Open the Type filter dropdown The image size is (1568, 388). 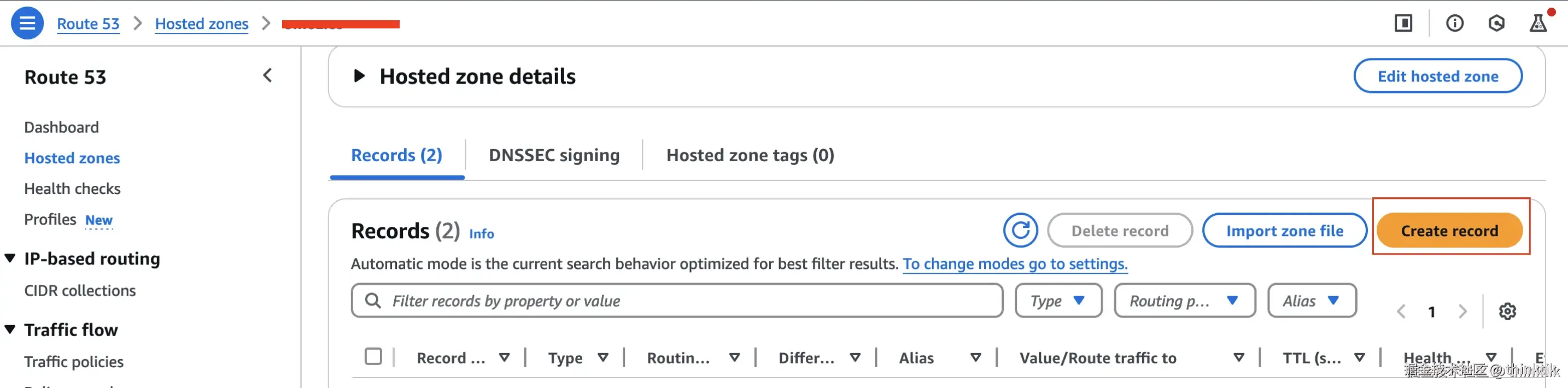pos(1058,301)
